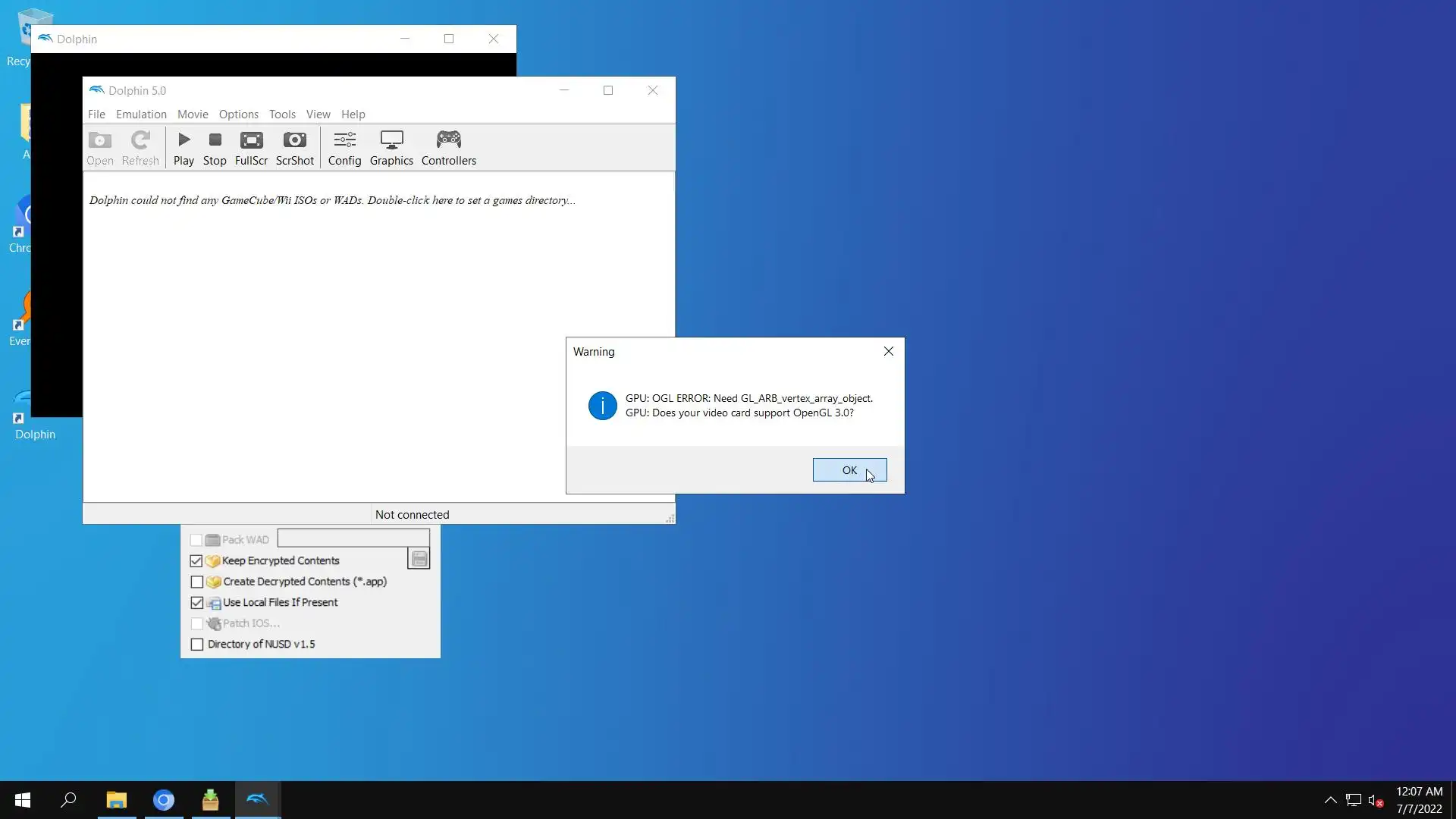Toggle fullscreen with the FullScr icon

pyautogui.click(x=251, y=148)
